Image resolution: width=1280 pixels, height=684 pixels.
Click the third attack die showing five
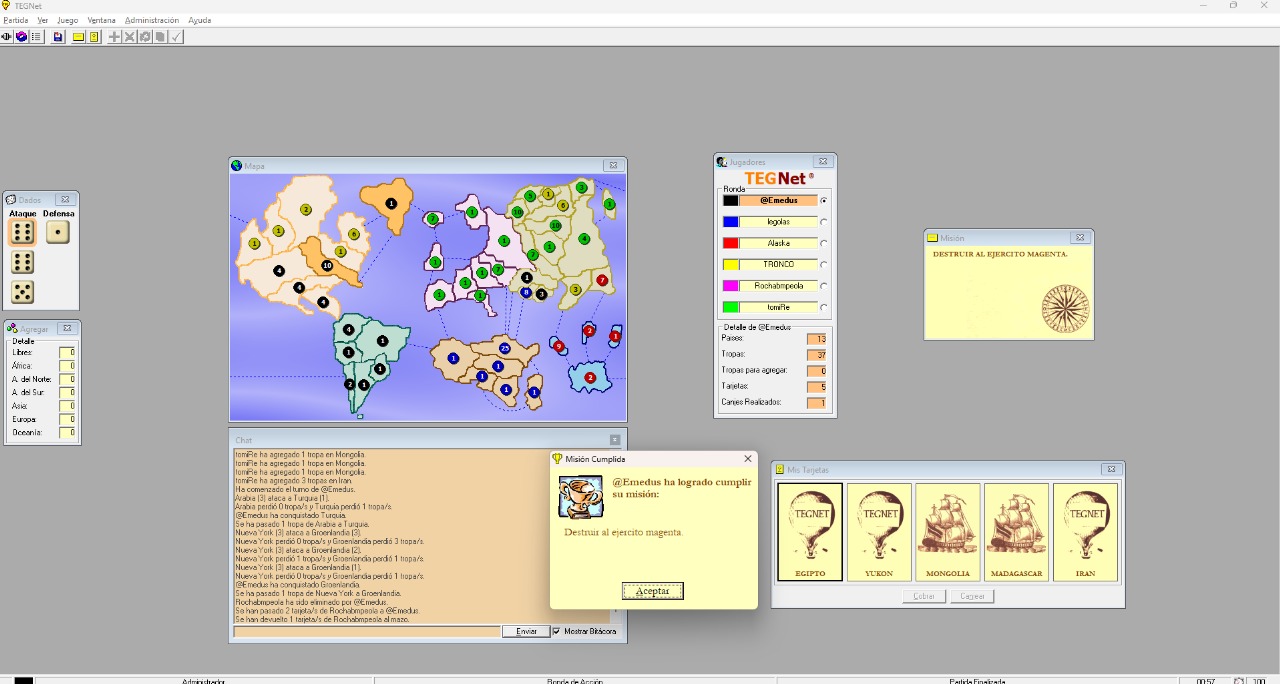click(x=22, y=292)
